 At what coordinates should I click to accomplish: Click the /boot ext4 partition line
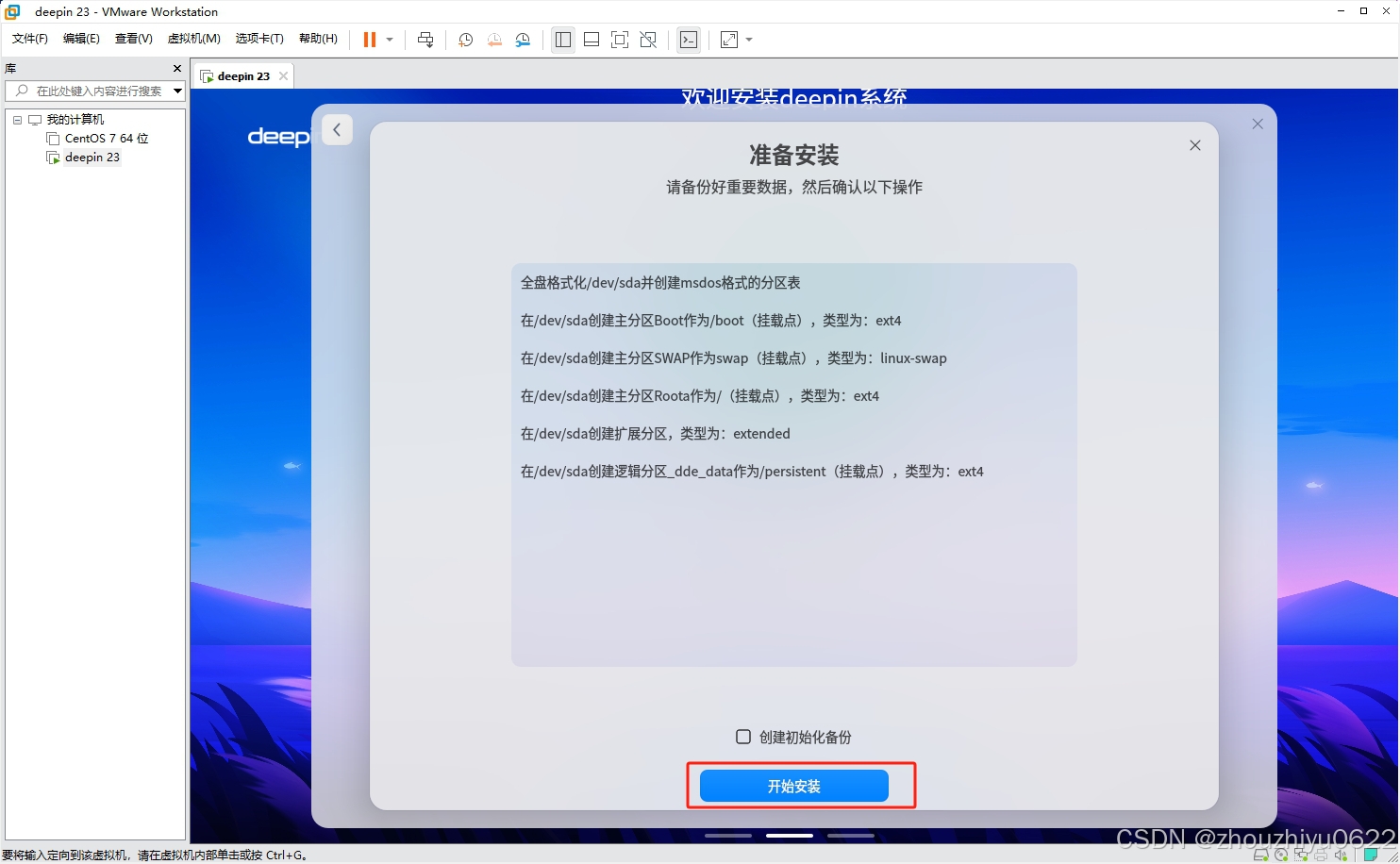[710, 321]
